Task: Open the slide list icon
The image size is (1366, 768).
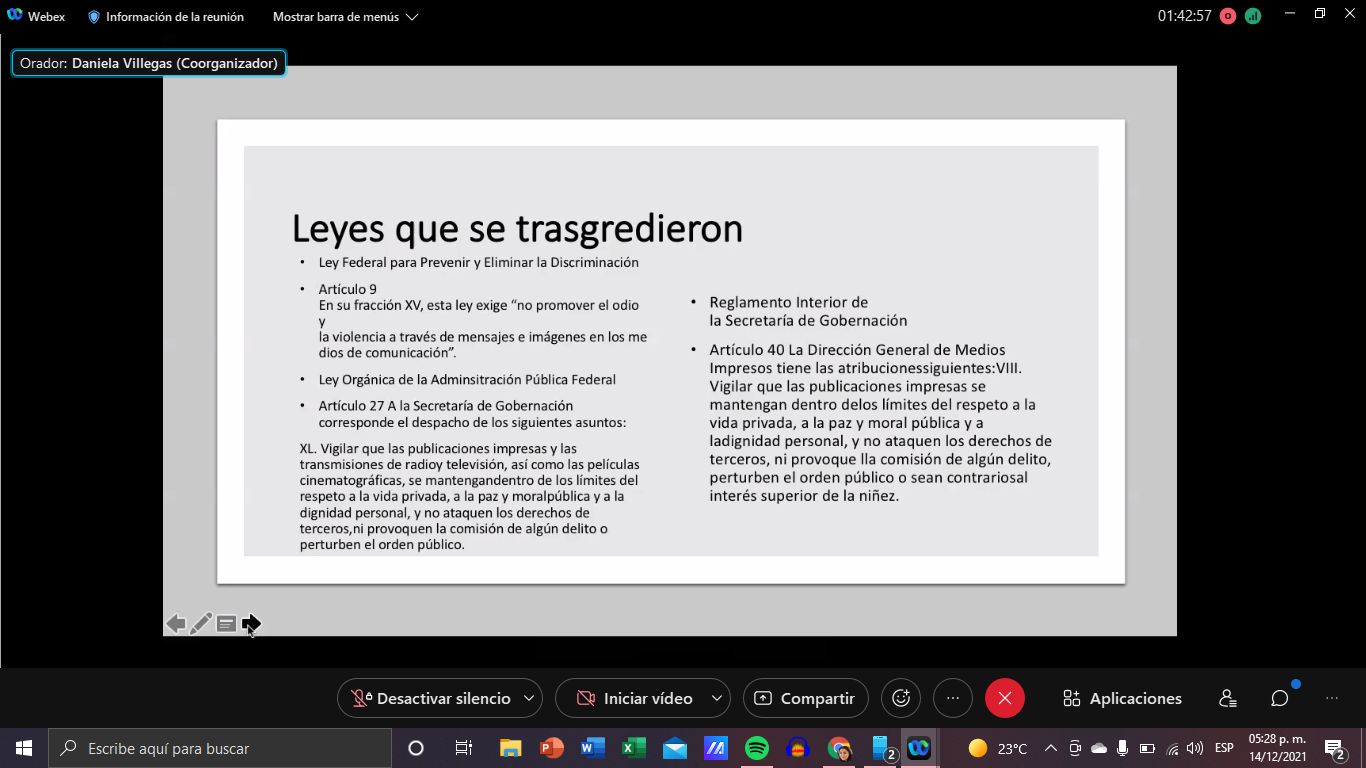Action: [x=226, y=624]
